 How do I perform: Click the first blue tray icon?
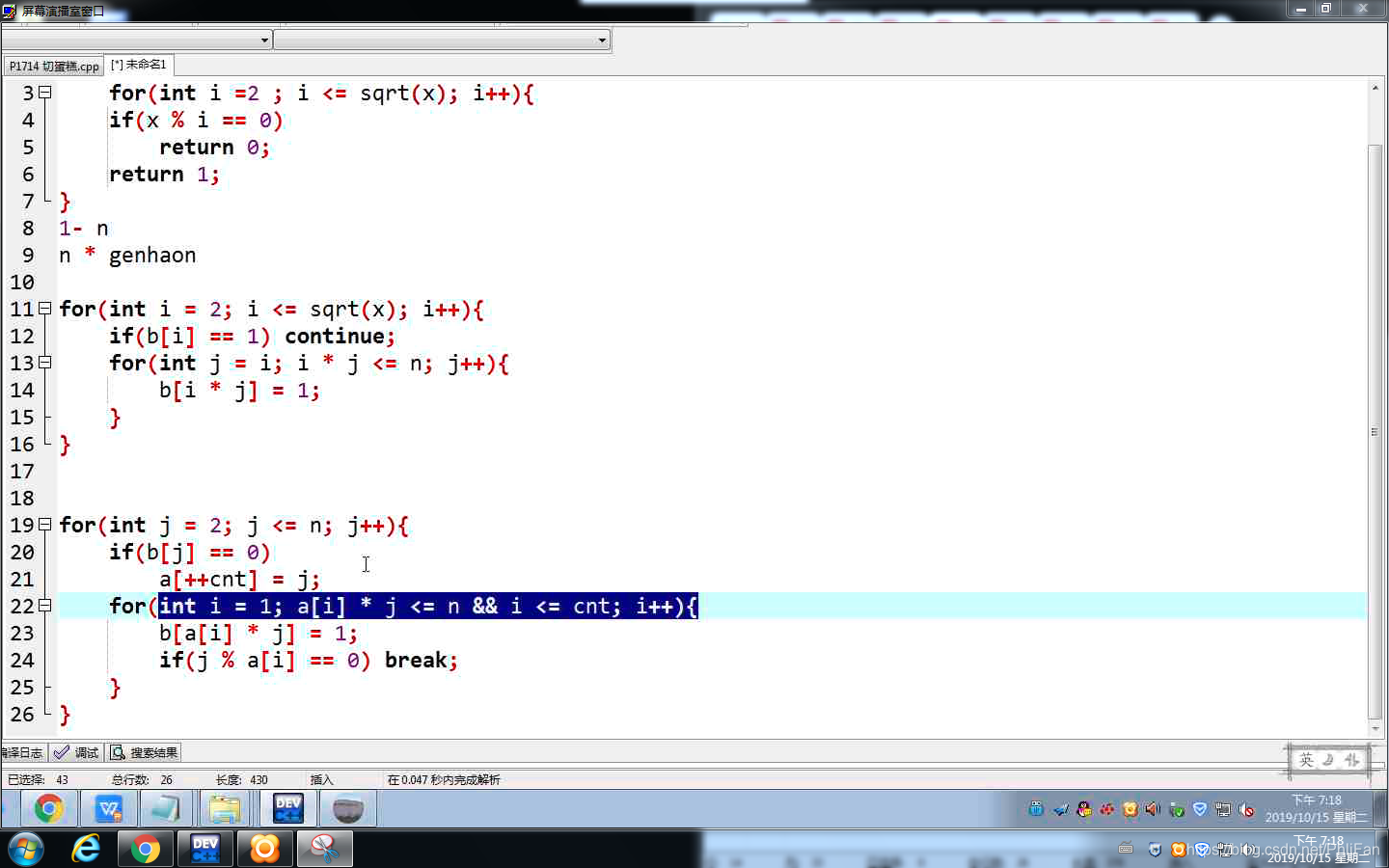pyautogui.click(x=1036, y=809)
